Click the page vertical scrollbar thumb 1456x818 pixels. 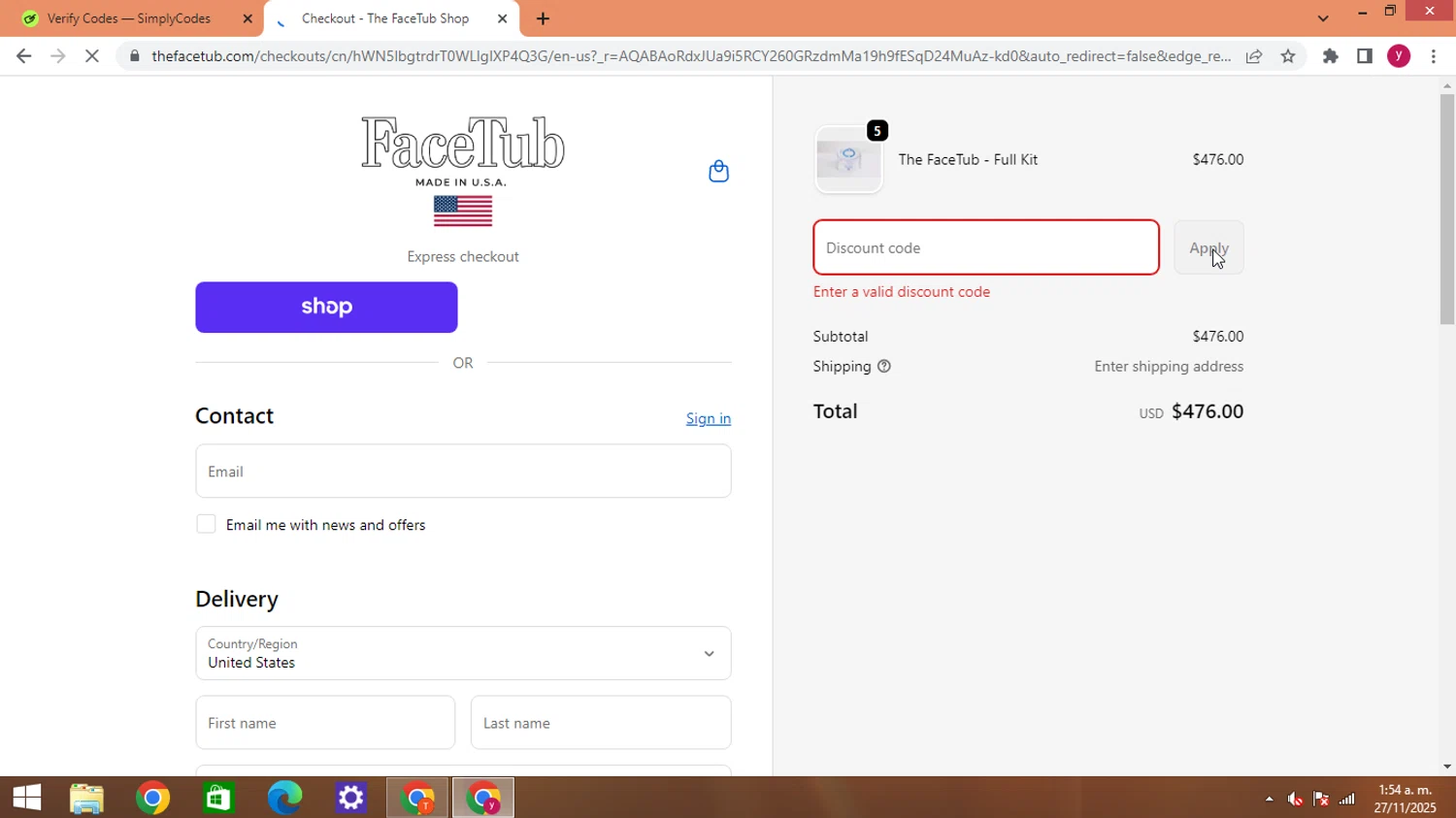pyautogui.click(x=1447, y=209)
